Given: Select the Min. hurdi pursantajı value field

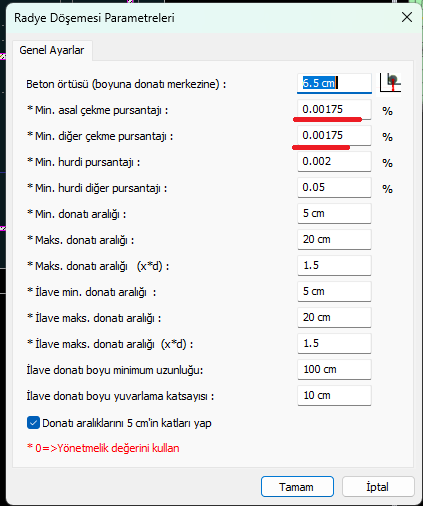Looking at the screenshot, I should tap(334, 161).
